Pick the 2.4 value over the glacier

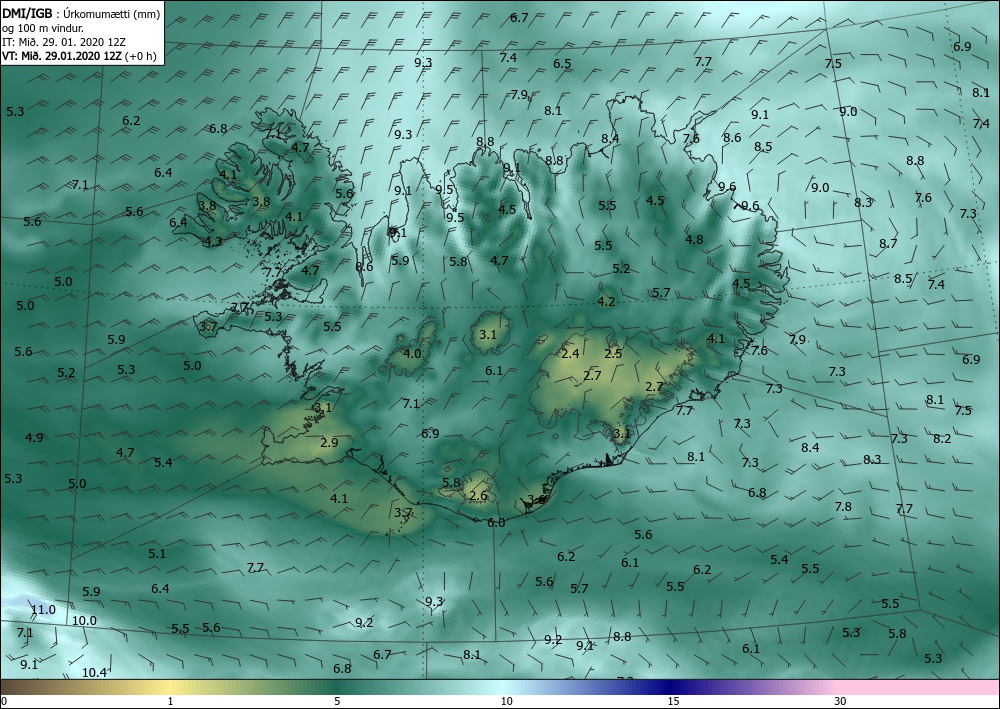[x=570, y=353]
